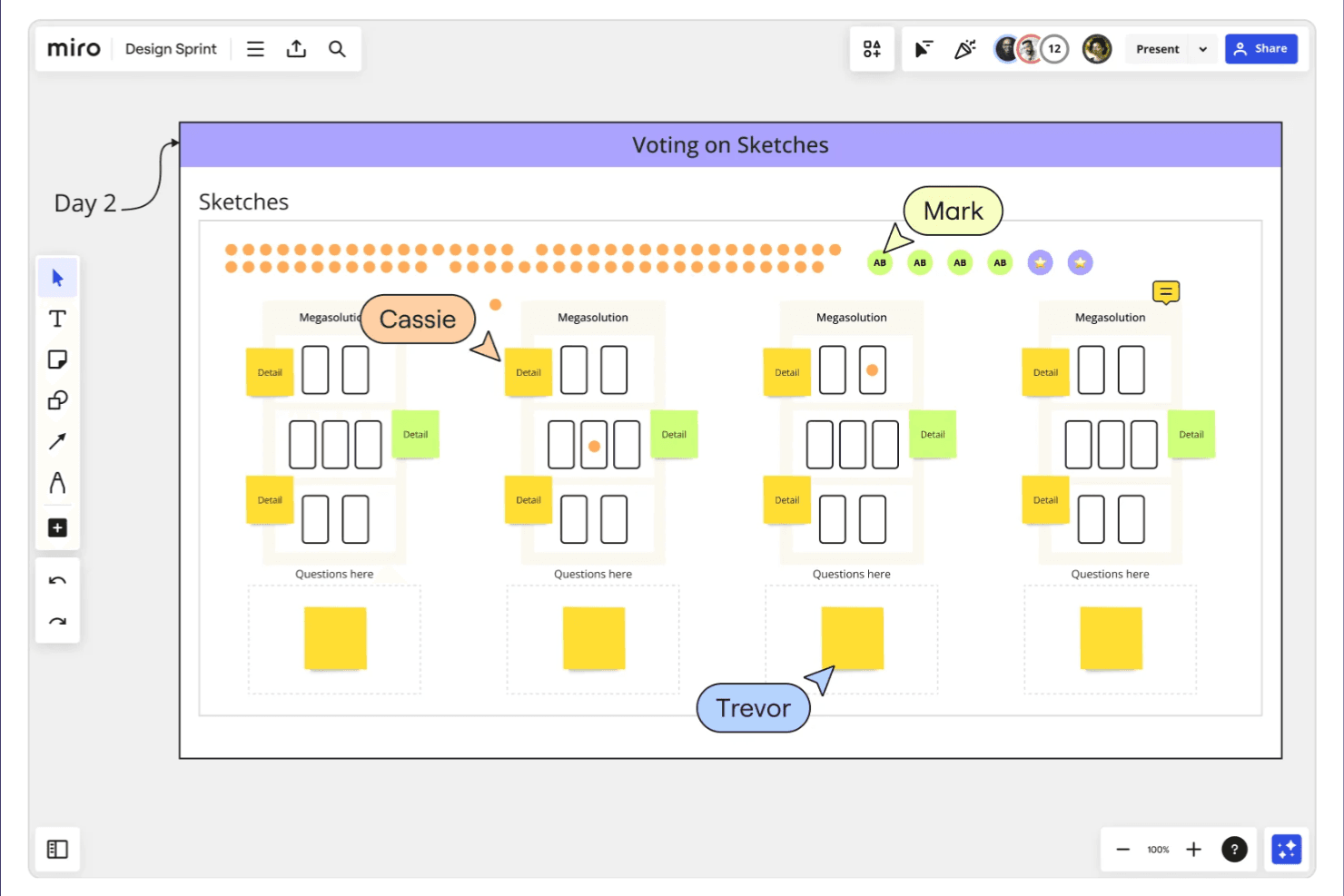Screen dimensions: 1344x896
Task: Undo the last action
Action: (x=57, y=581)
